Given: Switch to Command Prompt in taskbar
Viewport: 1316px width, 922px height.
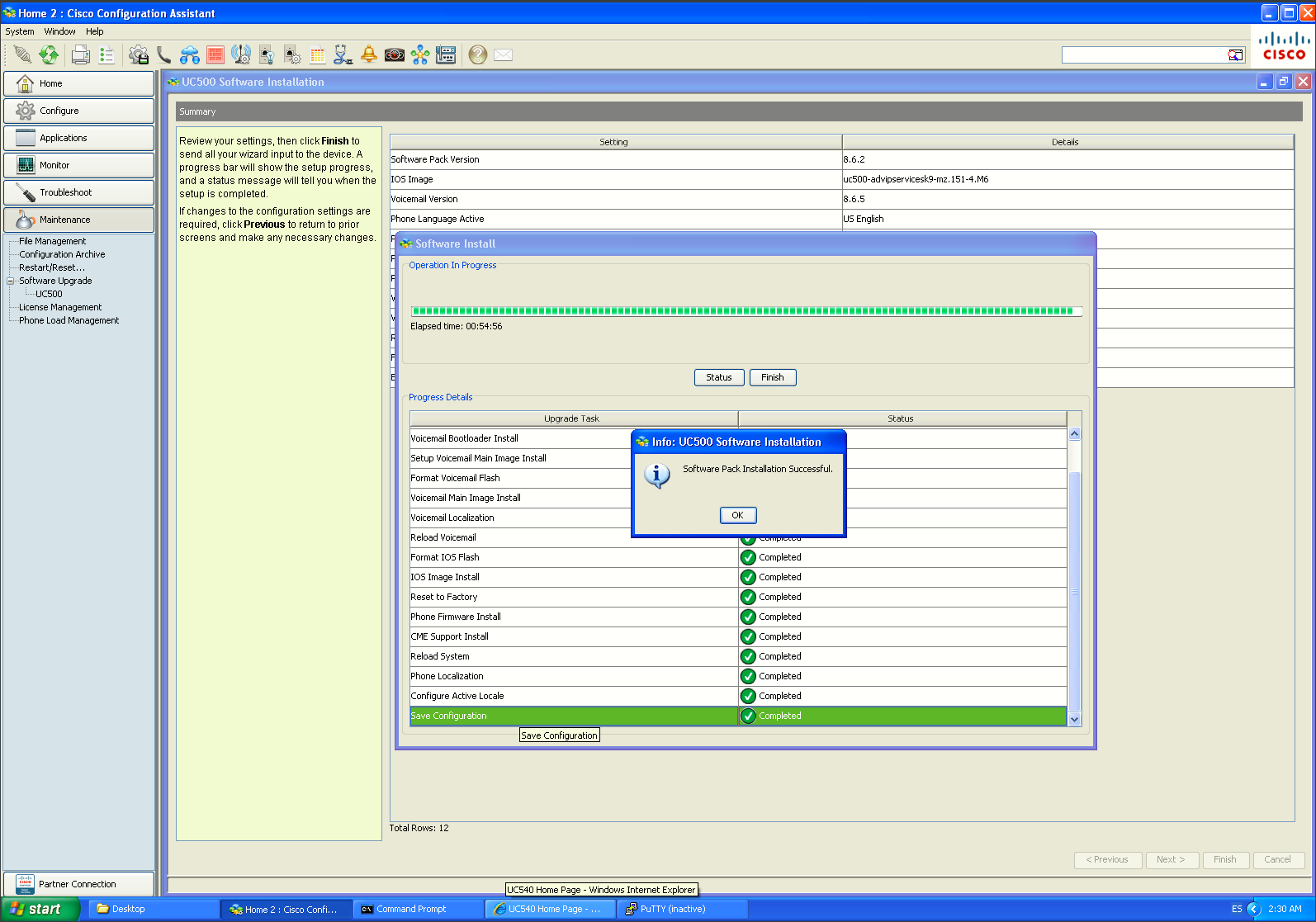Looking at the screenshot, I should pos(419,909).
